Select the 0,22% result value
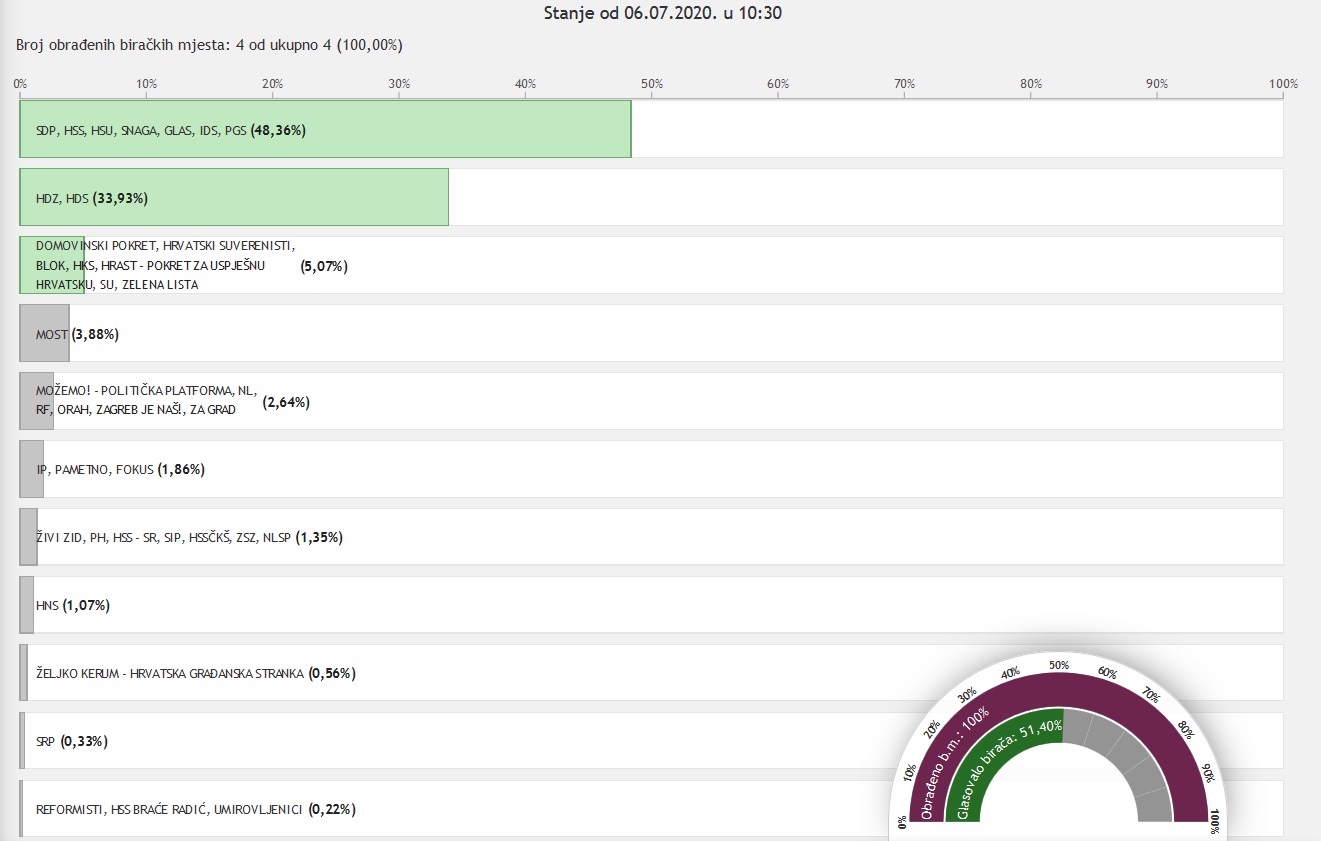Viewport: 1321px width, 841px height. point(332,810)
